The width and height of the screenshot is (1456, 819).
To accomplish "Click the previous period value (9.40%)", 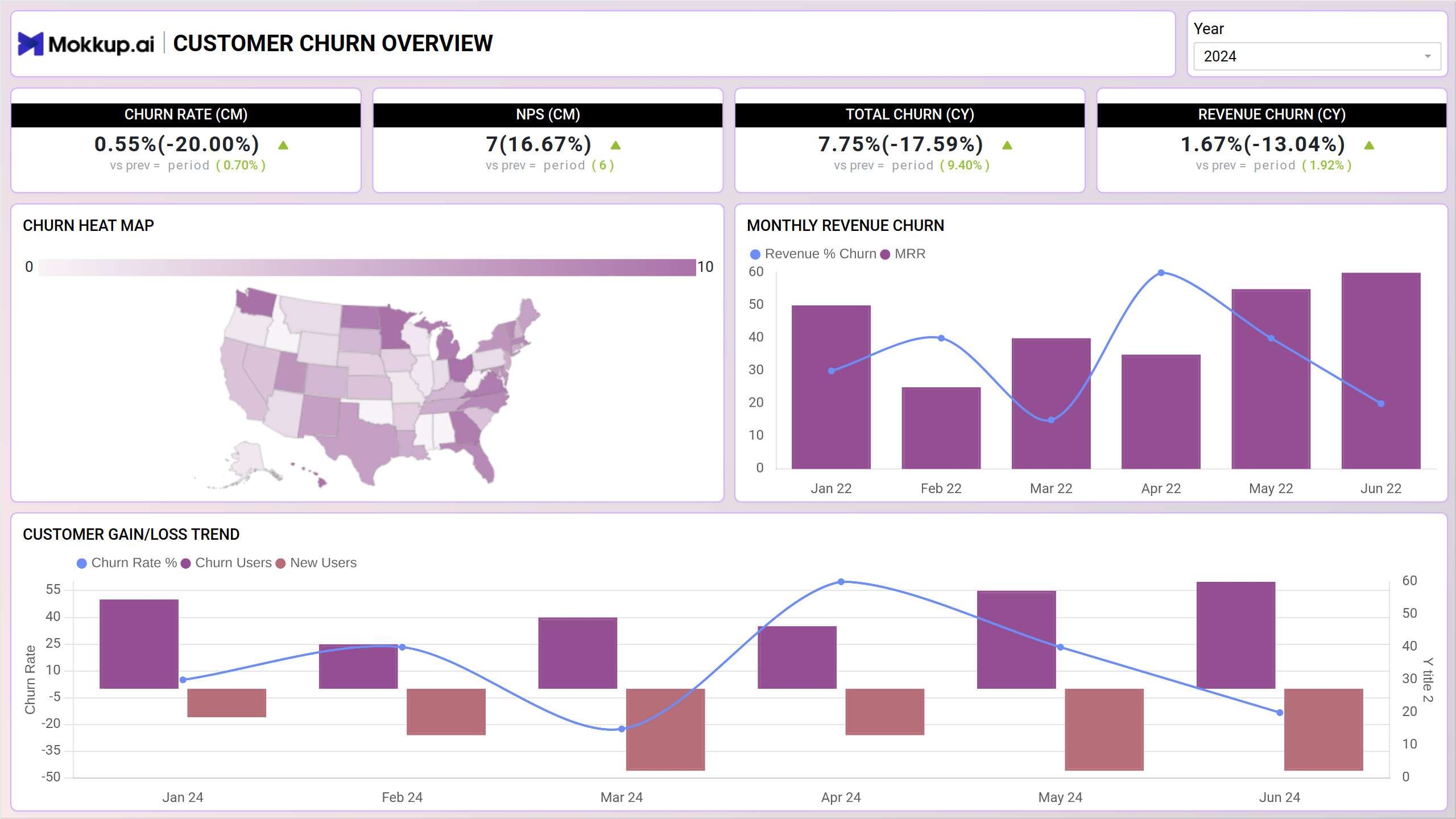I will click(x=965, y=166).
